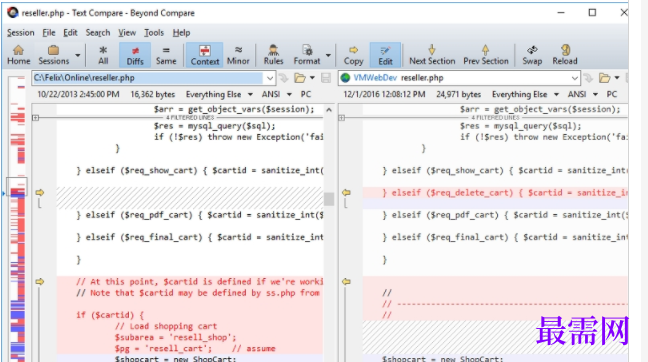
Task: Click the thumbnail overview difference map
Action: [17, 219]
